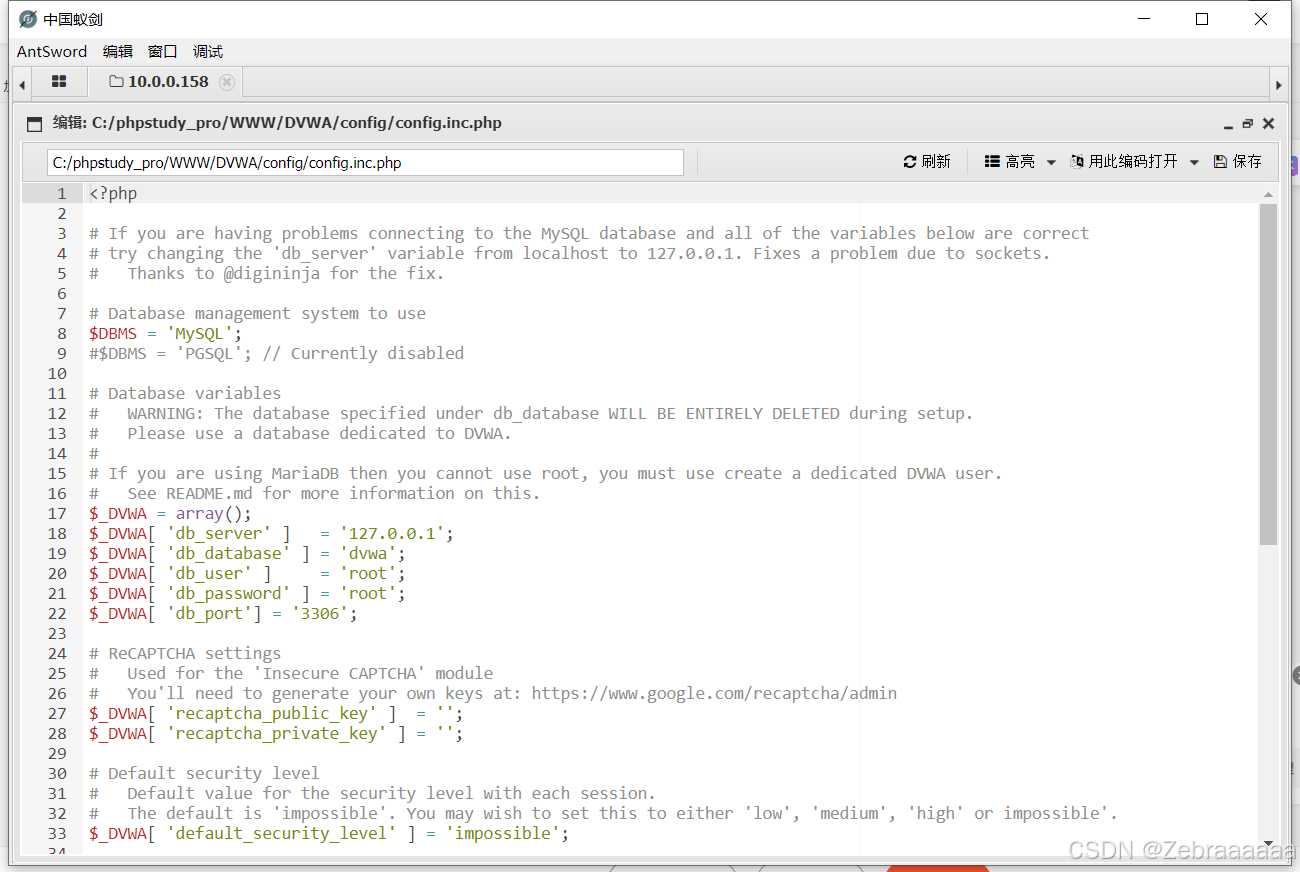
Task: Click the 'recaptcha_private_key' text
Action: coord(277,733)
